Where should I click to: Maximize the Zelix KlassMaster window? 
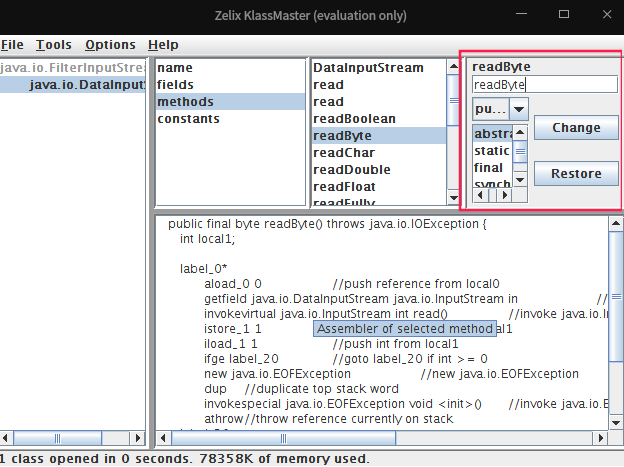pos(564,14)
